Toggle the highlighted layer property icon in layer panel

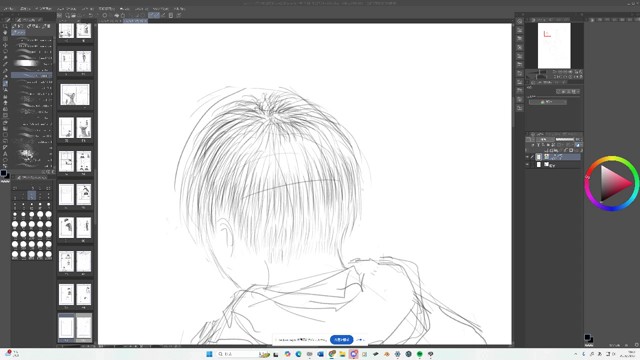point(578,145)
